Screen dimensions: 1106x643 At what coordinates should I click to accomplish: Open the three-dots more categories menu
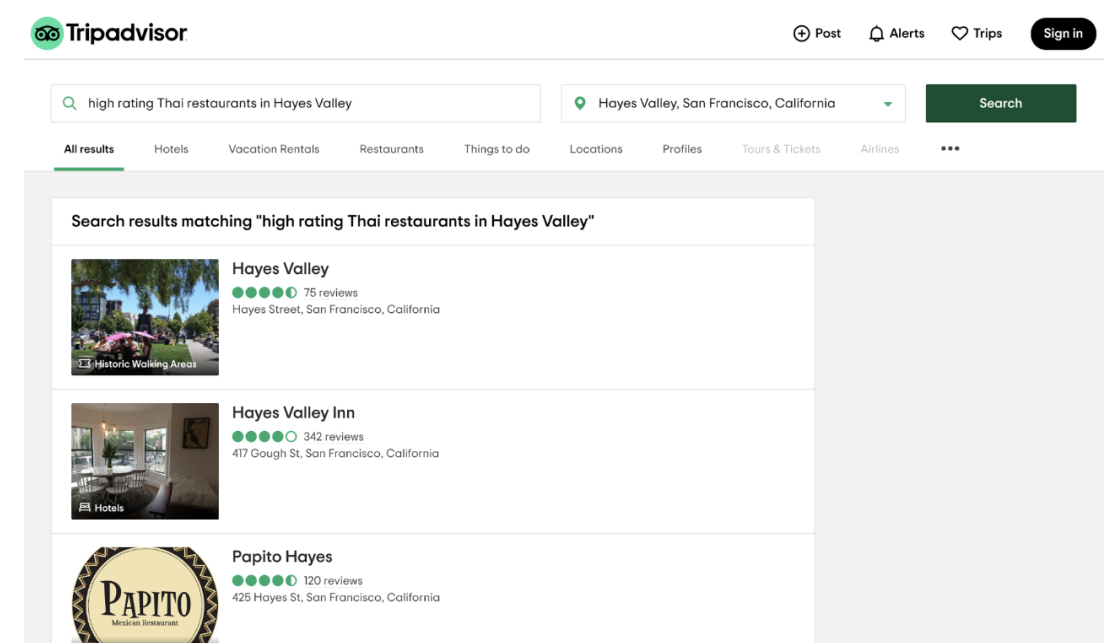click(950, 149)
